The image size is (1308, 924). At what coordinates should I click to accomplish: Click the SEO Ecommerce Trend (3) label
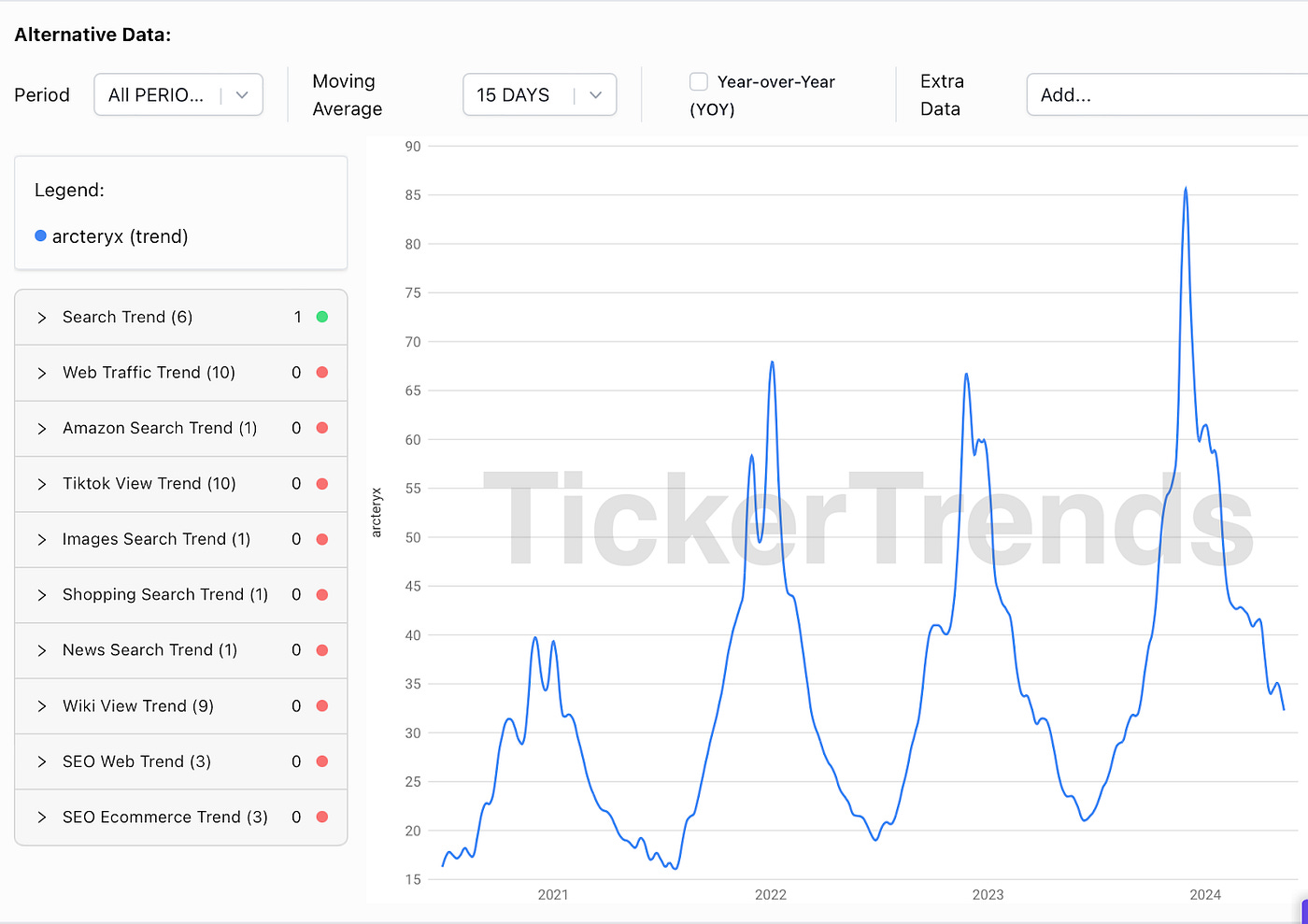[x=165, y=817]
